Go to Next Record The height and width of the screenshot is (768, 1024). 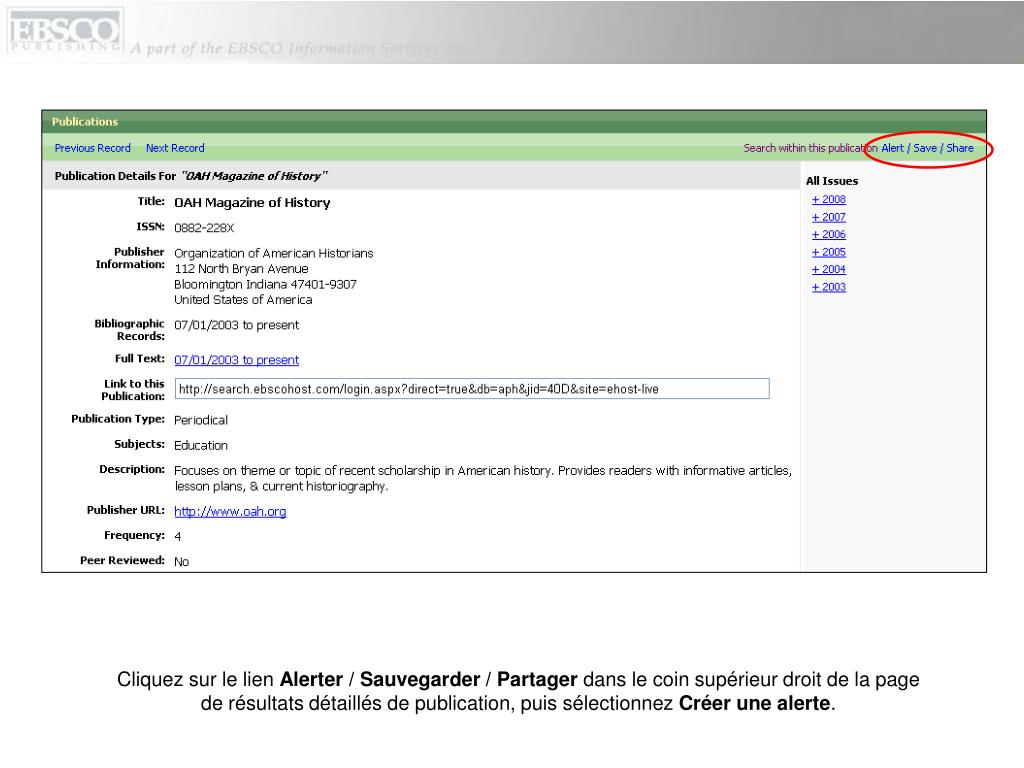[x=175, y=148]
